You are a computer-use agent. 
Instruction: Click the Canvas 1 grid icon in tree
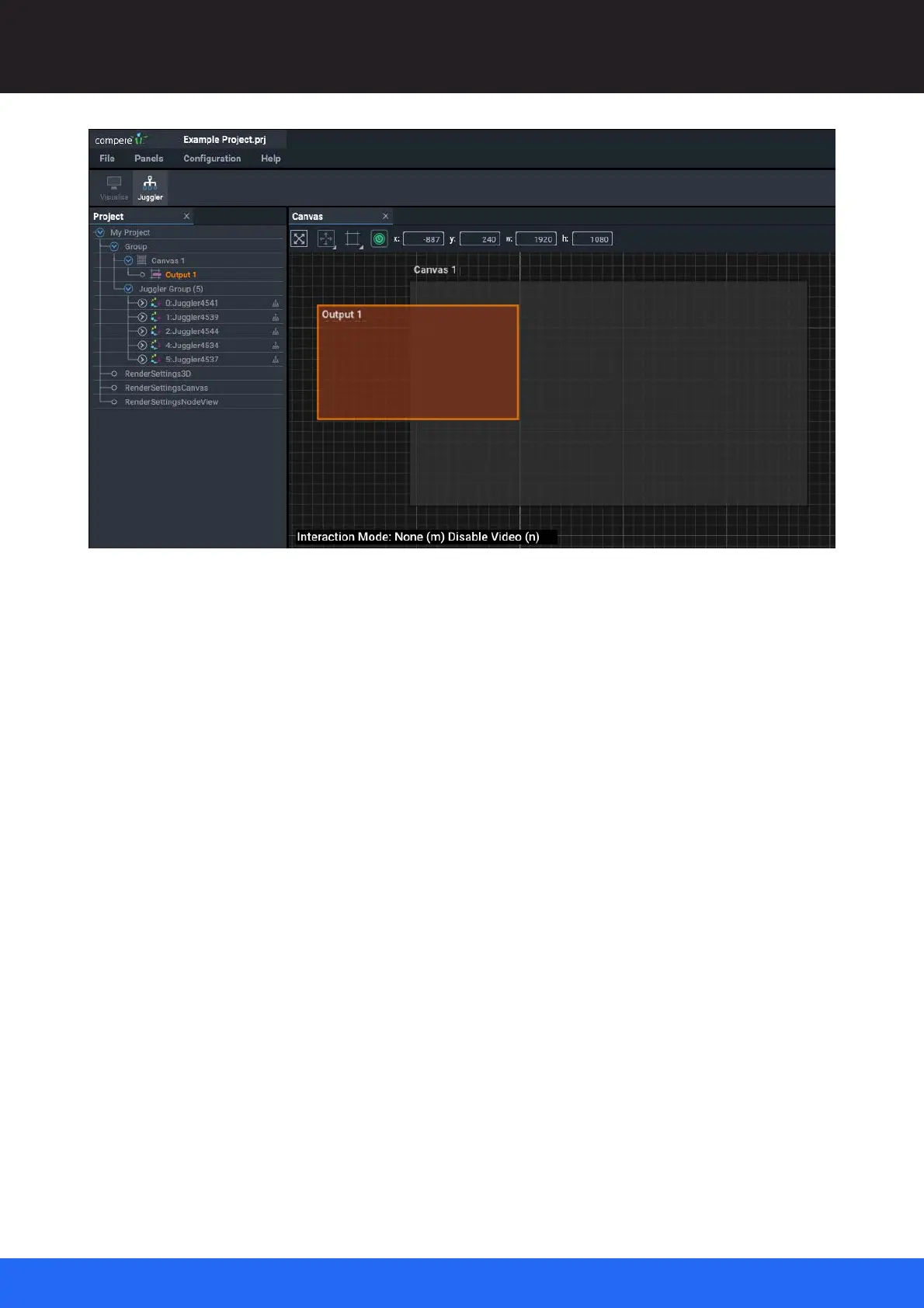[141, 260]
